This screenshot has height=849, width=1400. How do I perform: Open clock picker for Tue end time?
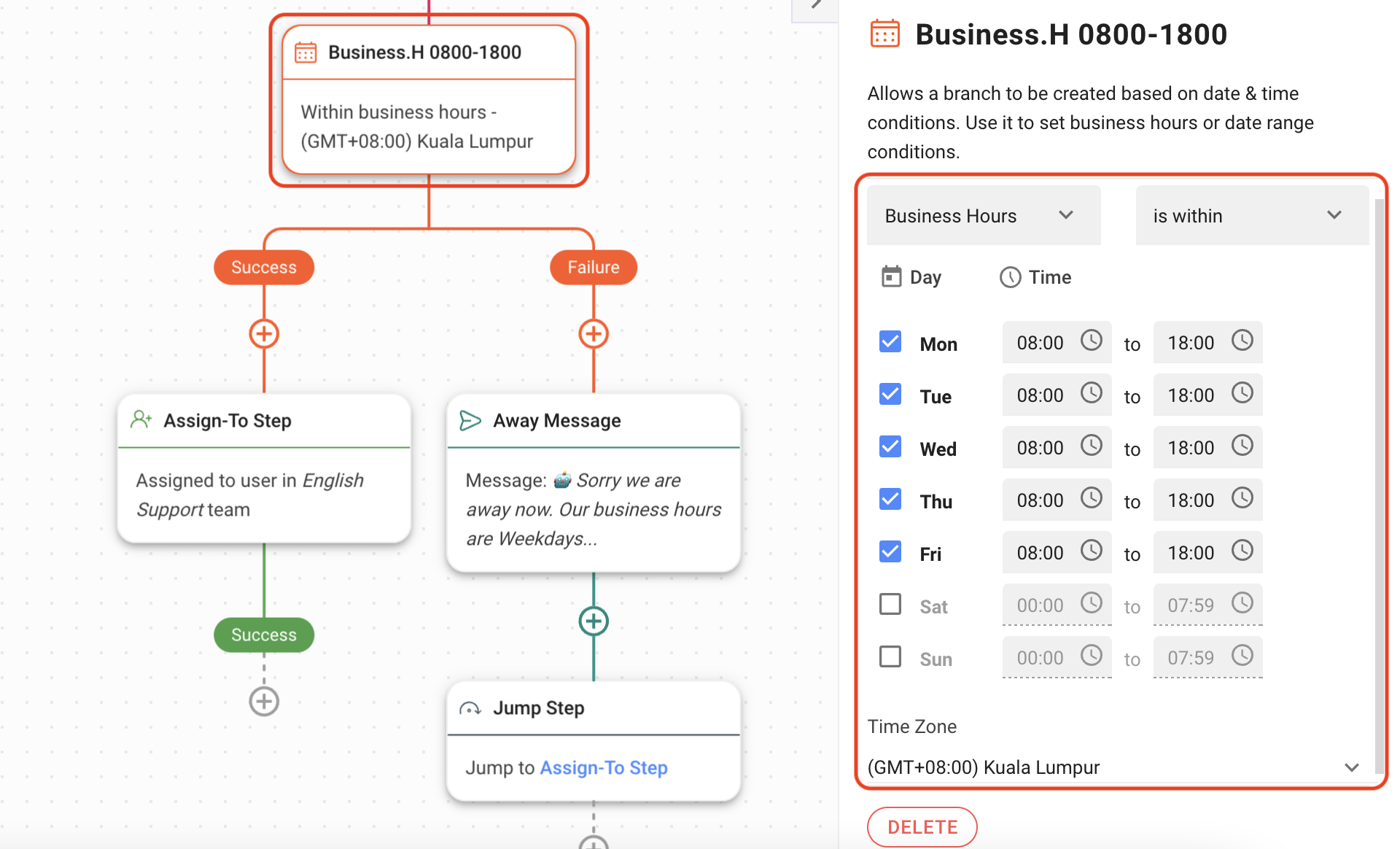tap(1242, 393)
